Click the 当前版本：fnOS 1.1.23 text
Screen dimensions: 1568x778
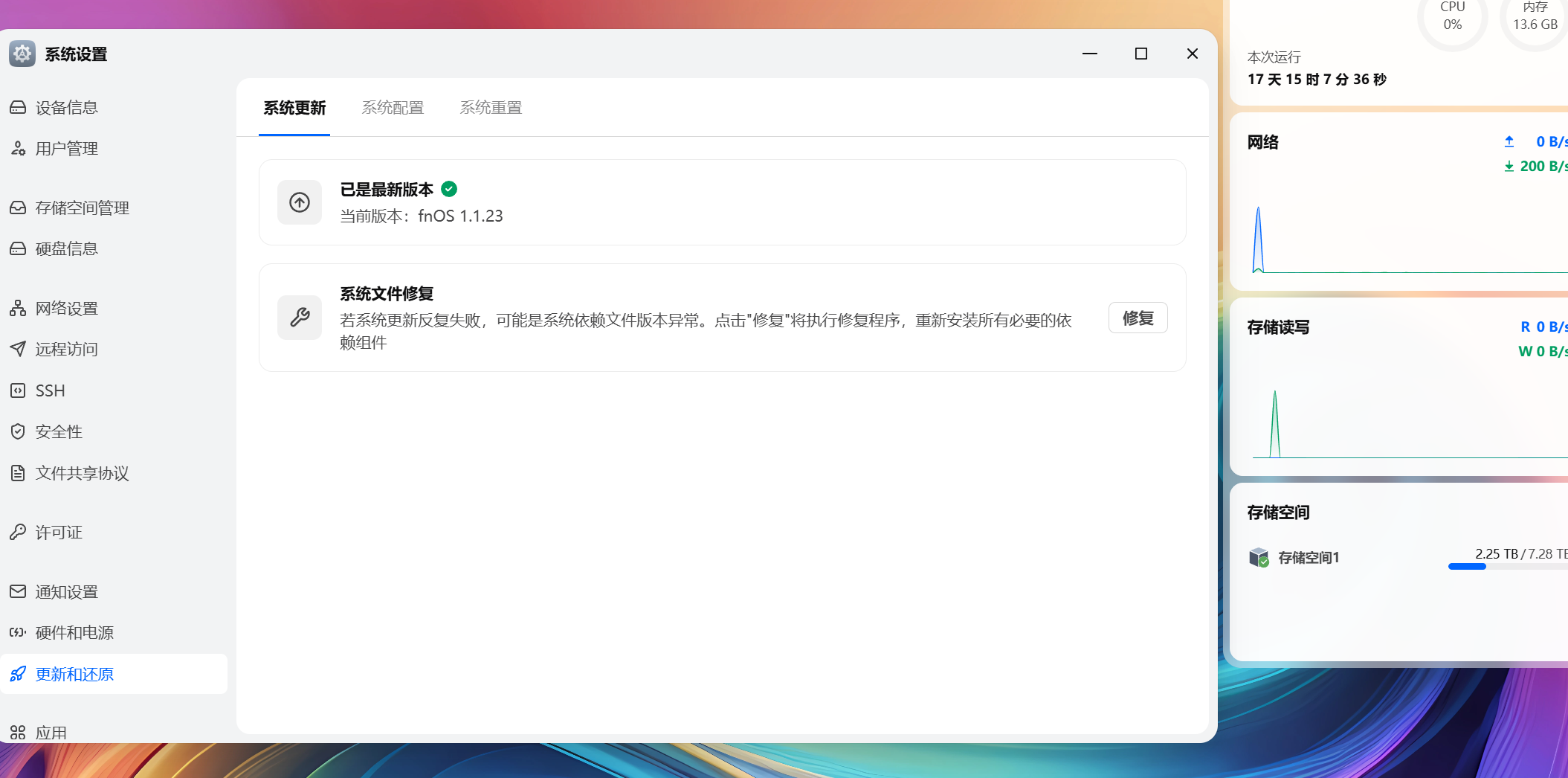[x=422, y=216]
